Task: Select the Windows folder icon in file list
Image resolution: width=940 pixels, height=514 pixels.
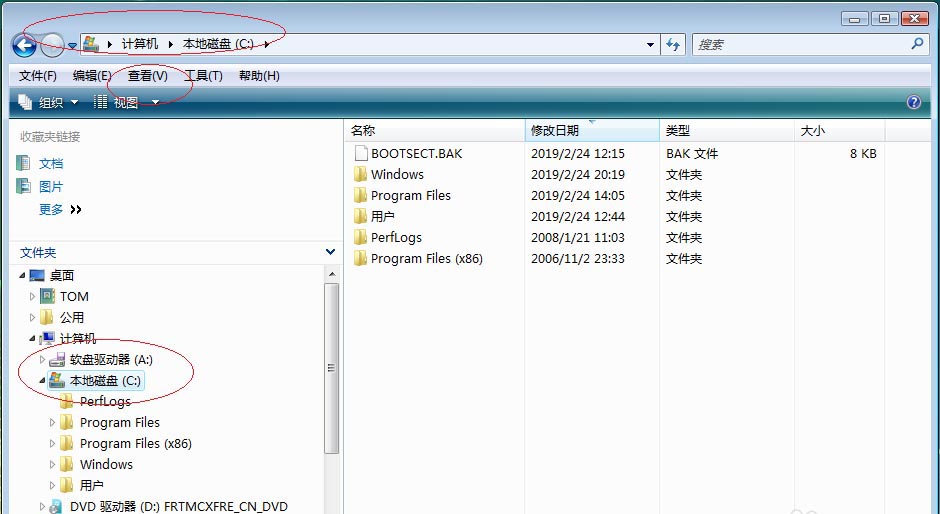Action: tap(360, 174)
